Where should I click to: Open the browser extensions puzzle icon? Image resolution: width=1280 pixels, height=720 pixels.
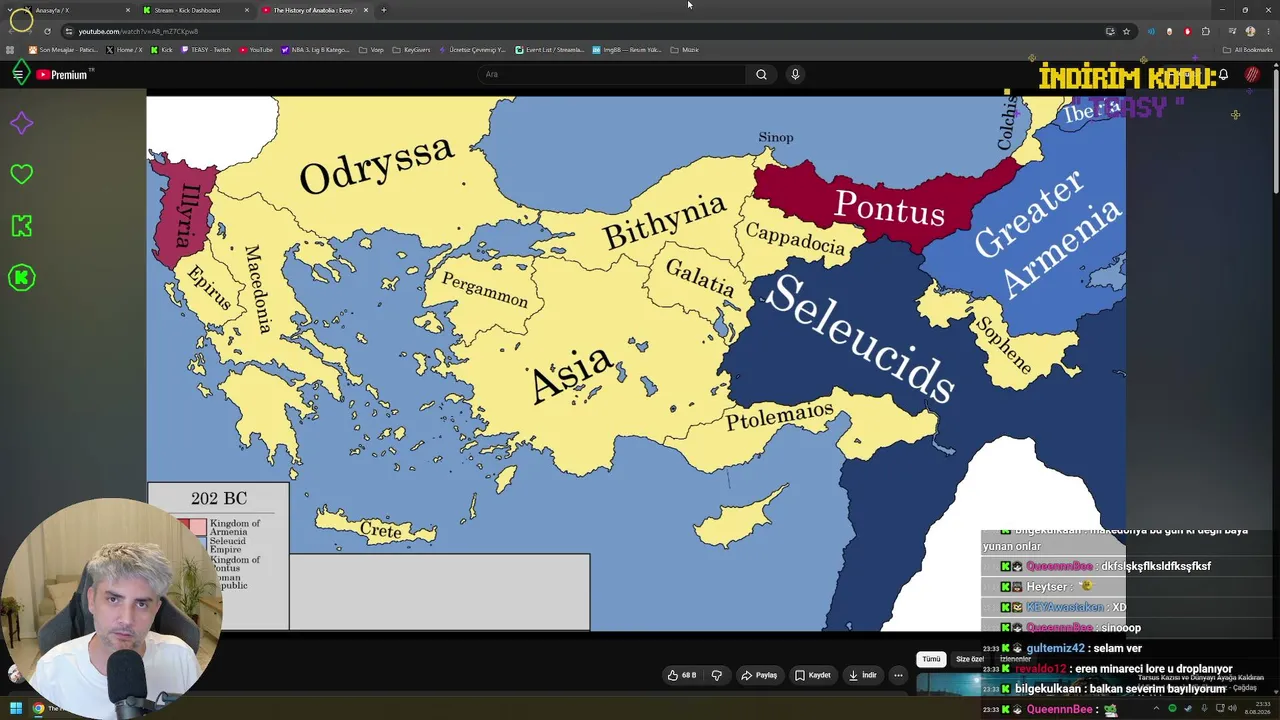point(1206,31)
